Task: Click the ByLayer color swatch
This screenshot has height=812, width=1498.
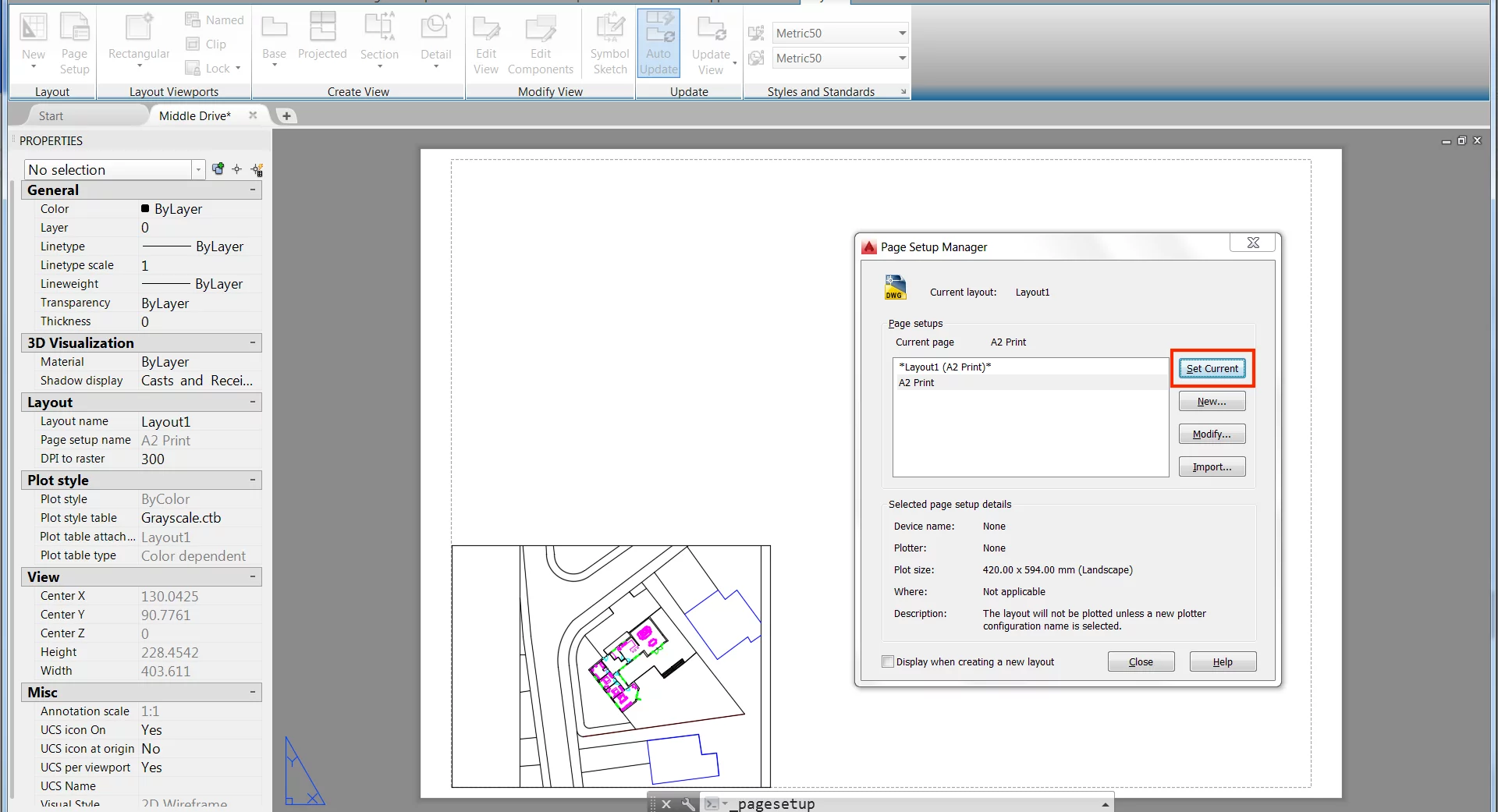Action: [145, 208]
